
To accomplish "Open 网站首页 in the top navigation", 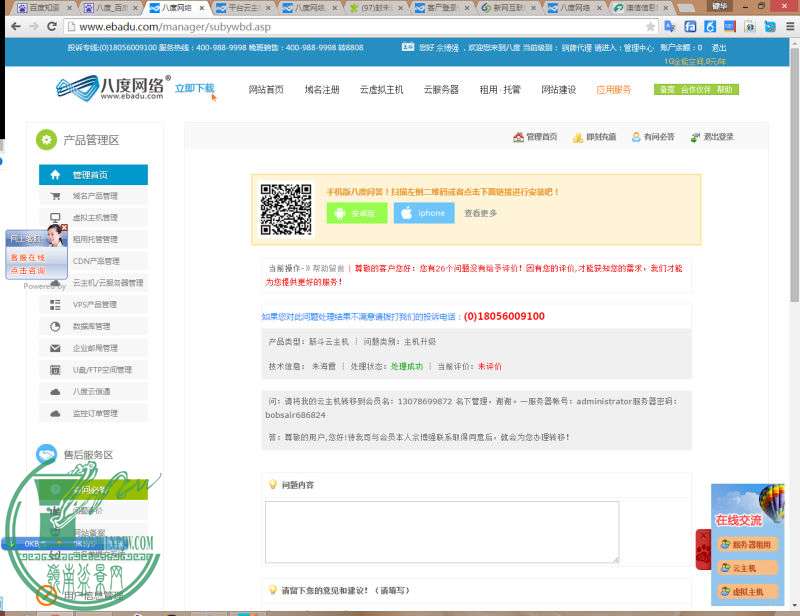I will click(x=266, y=90).
